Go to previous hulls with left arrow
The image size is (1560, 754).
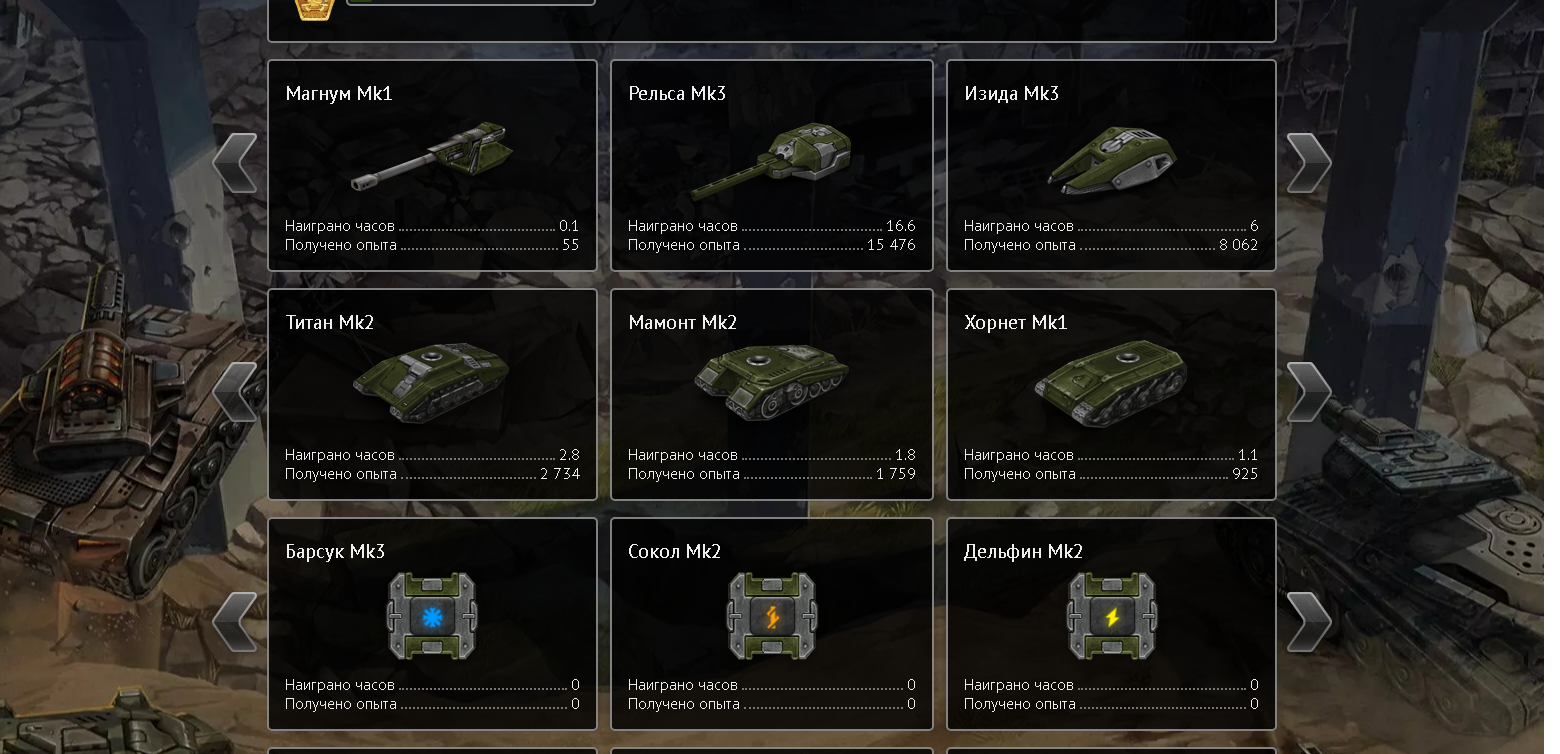tap(235, 392)
